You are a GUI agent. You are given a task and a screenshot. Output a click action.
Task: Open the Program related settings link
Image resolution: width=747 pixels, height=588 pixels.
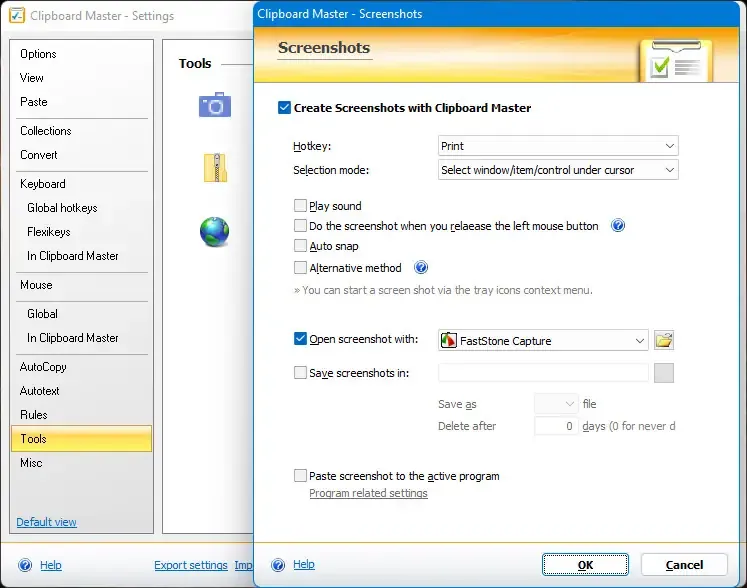tap(368, 493)
